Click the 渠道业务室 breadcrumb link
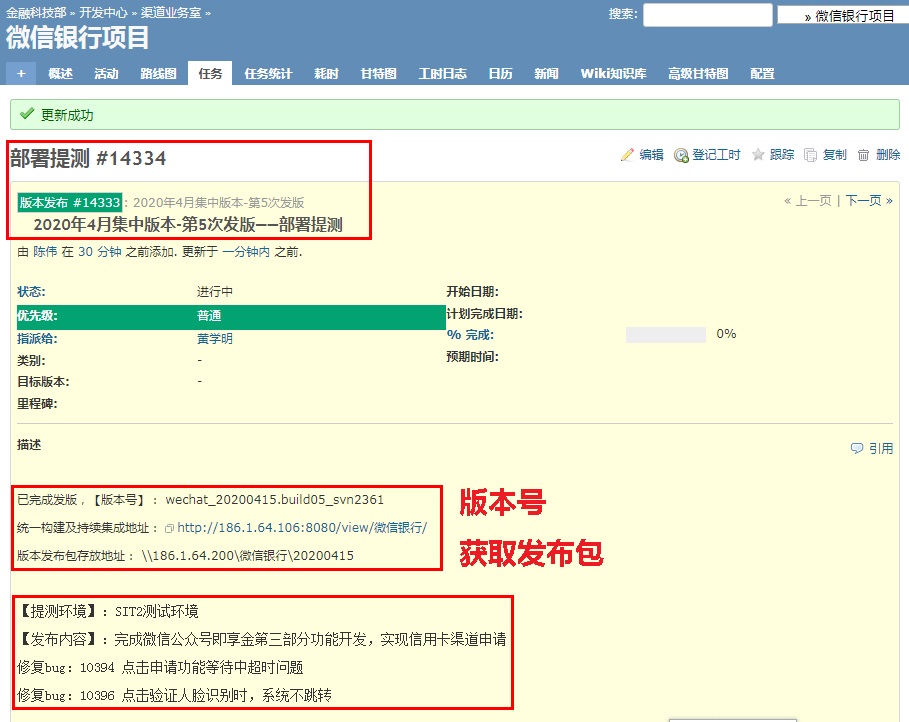 [171, 13]
